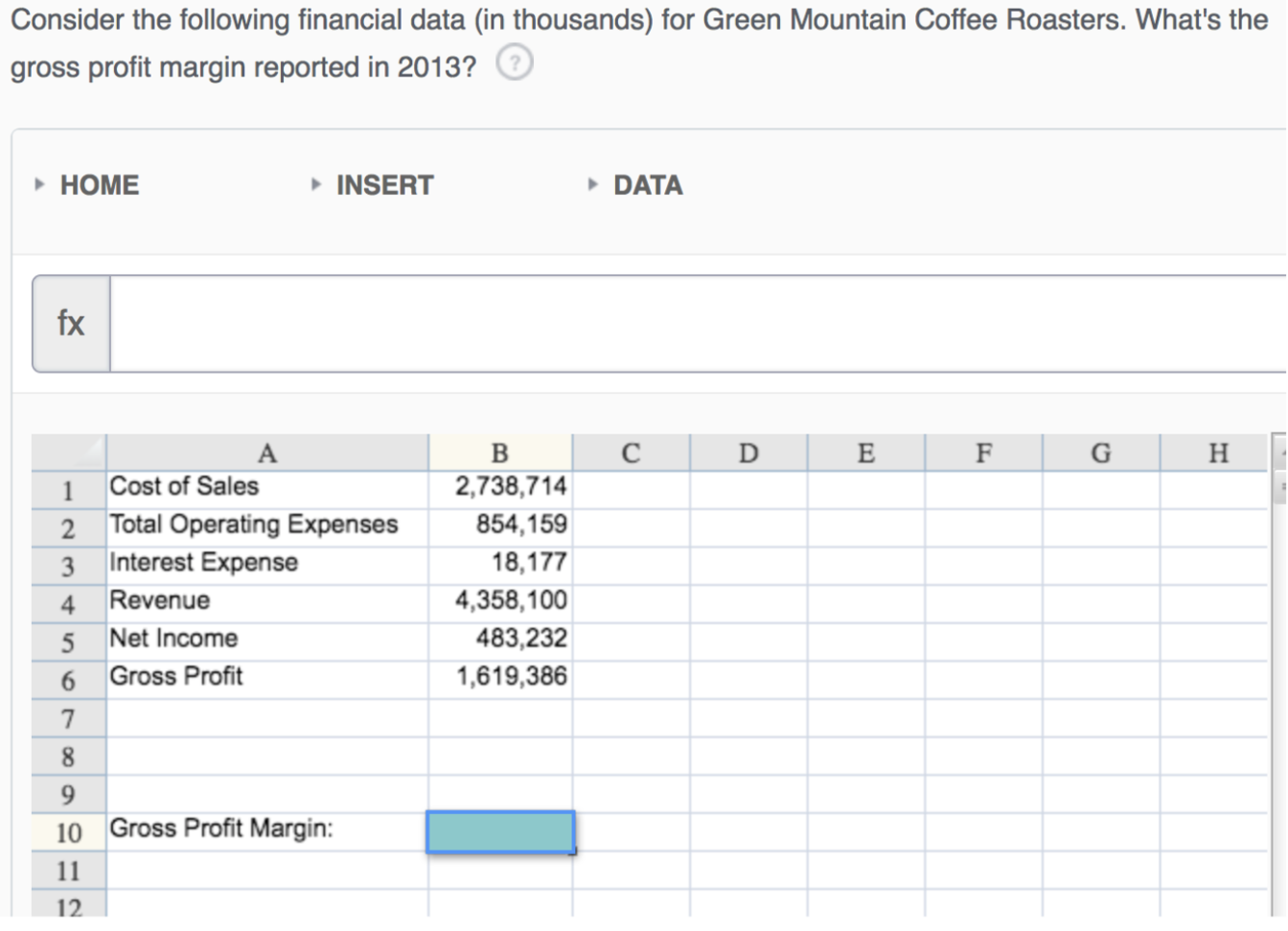
Task: Select row 1 header
Action: point(69,491)
